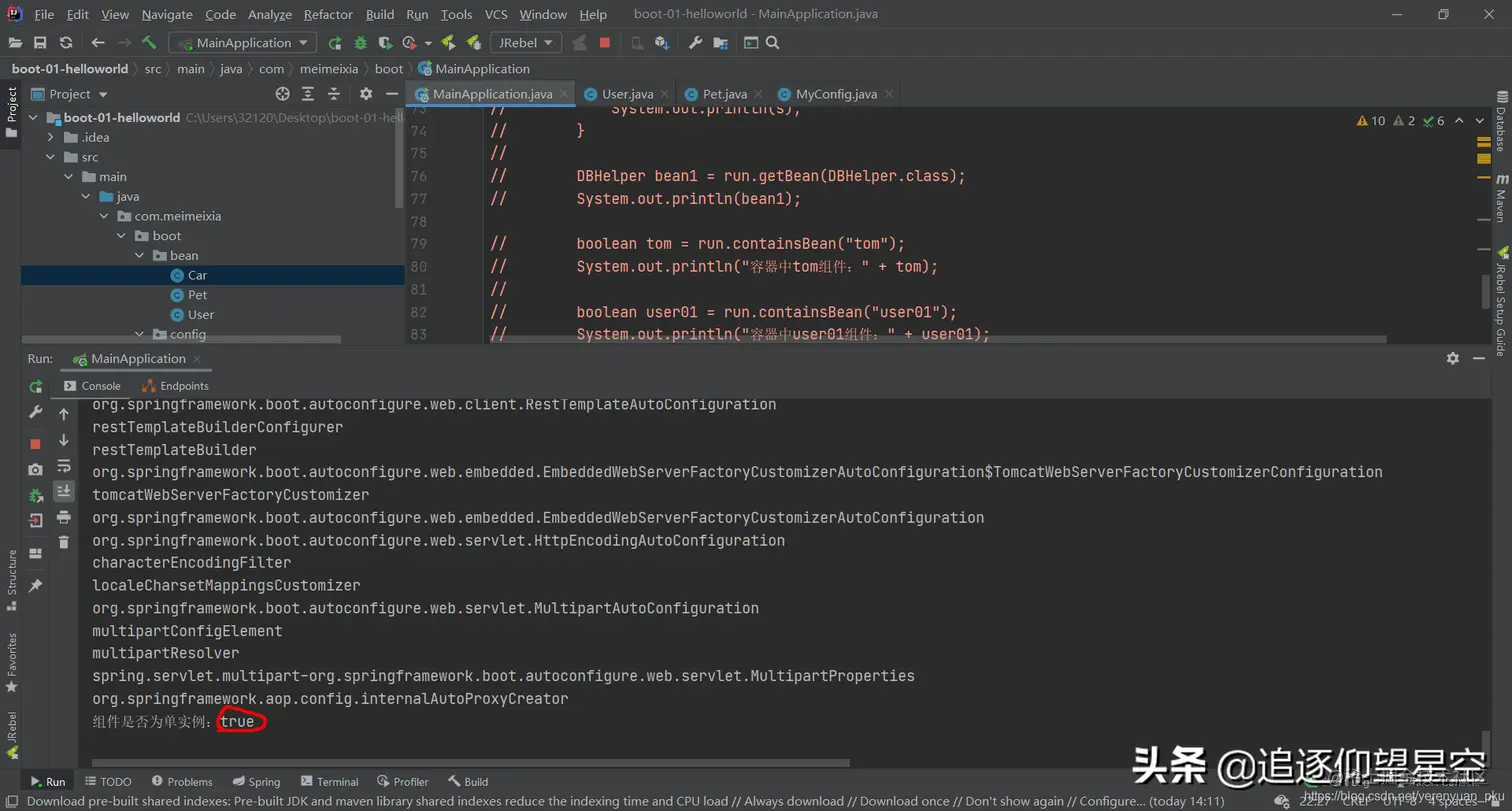
Task: Clear console with the trash icon
Action: coord(64,542)
